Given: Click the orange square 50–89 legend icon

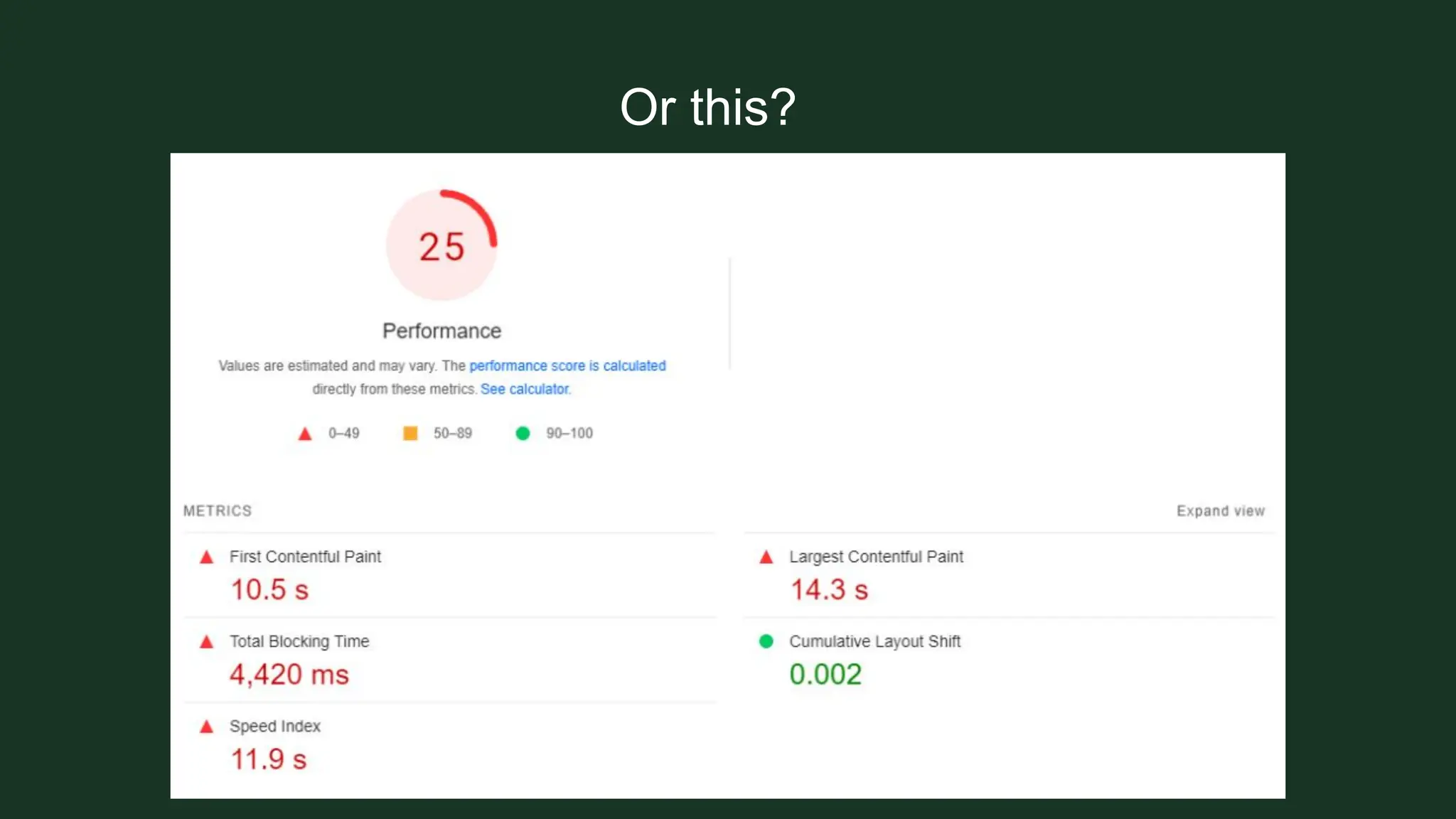Looking at the screenshot, I should point(410,433).
